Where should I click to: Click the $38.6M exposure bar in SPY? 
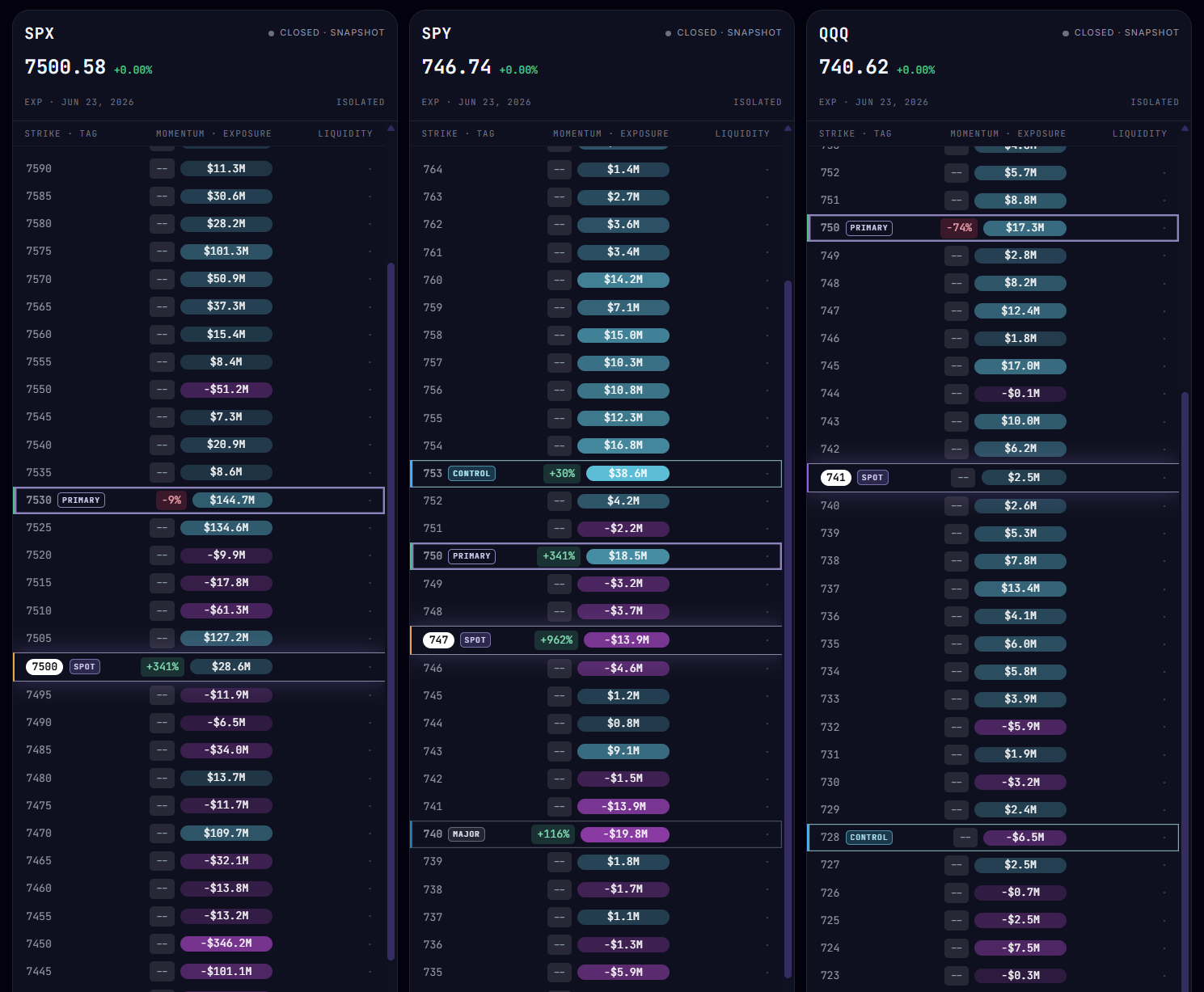click(628, 474)
